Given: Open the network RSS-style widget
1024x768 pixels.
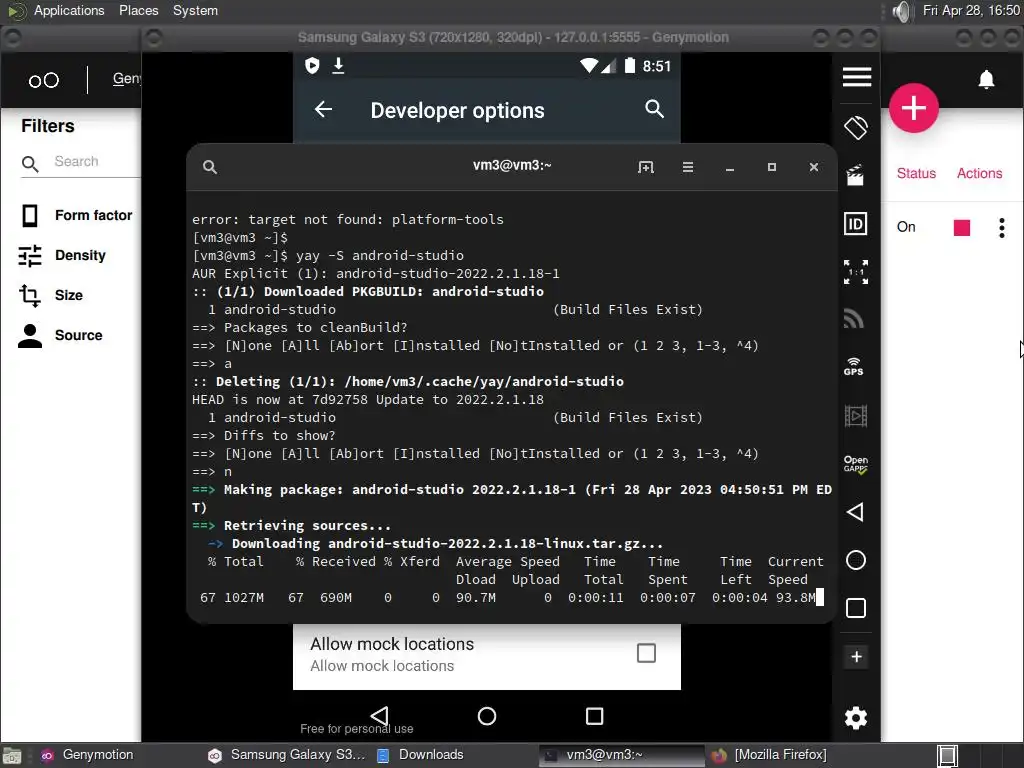Looking at the screenshot, I should point(854,318).
